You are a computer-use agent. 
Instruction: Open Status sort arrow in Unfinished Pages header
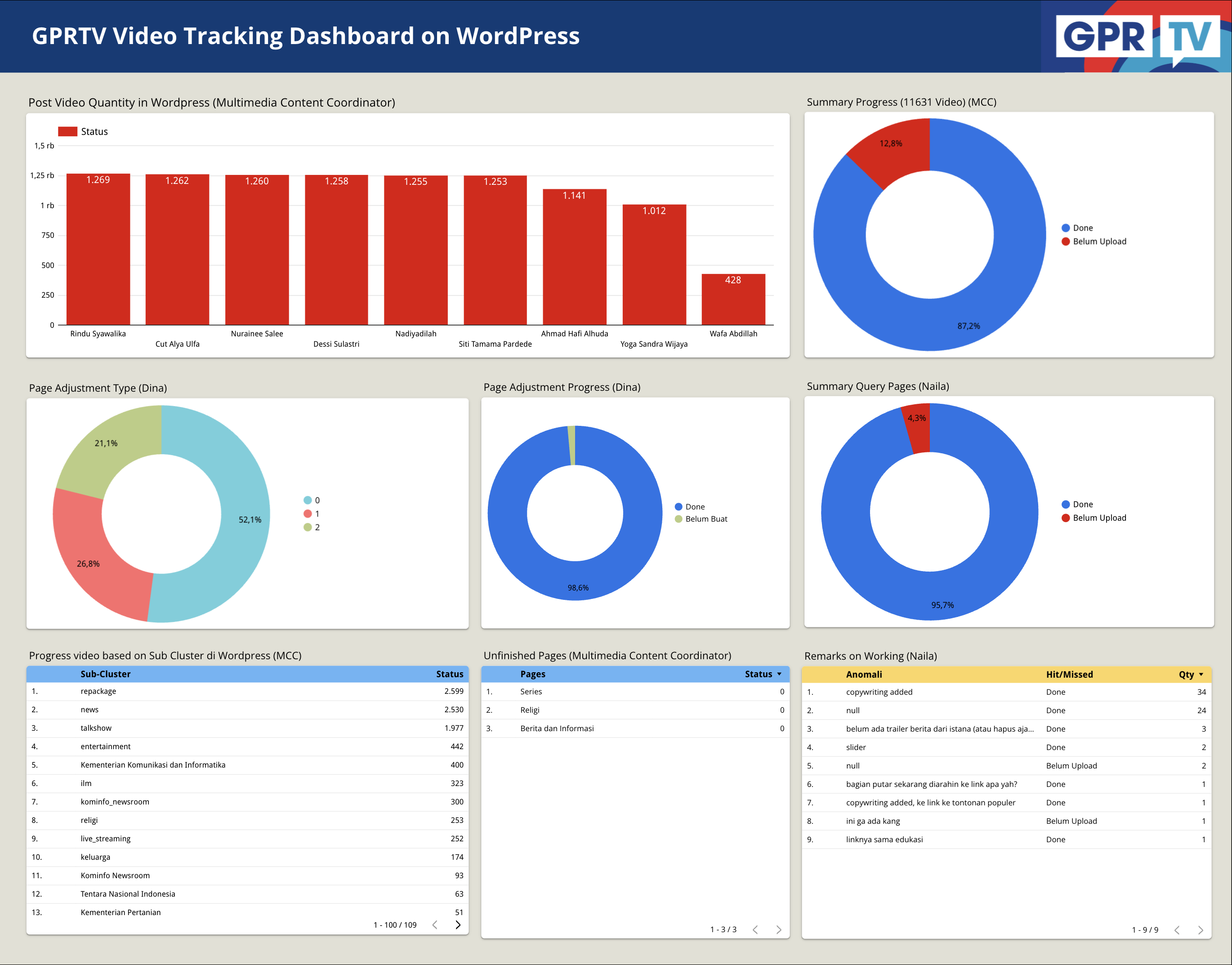pyautogui.click(x=780, y=674)
